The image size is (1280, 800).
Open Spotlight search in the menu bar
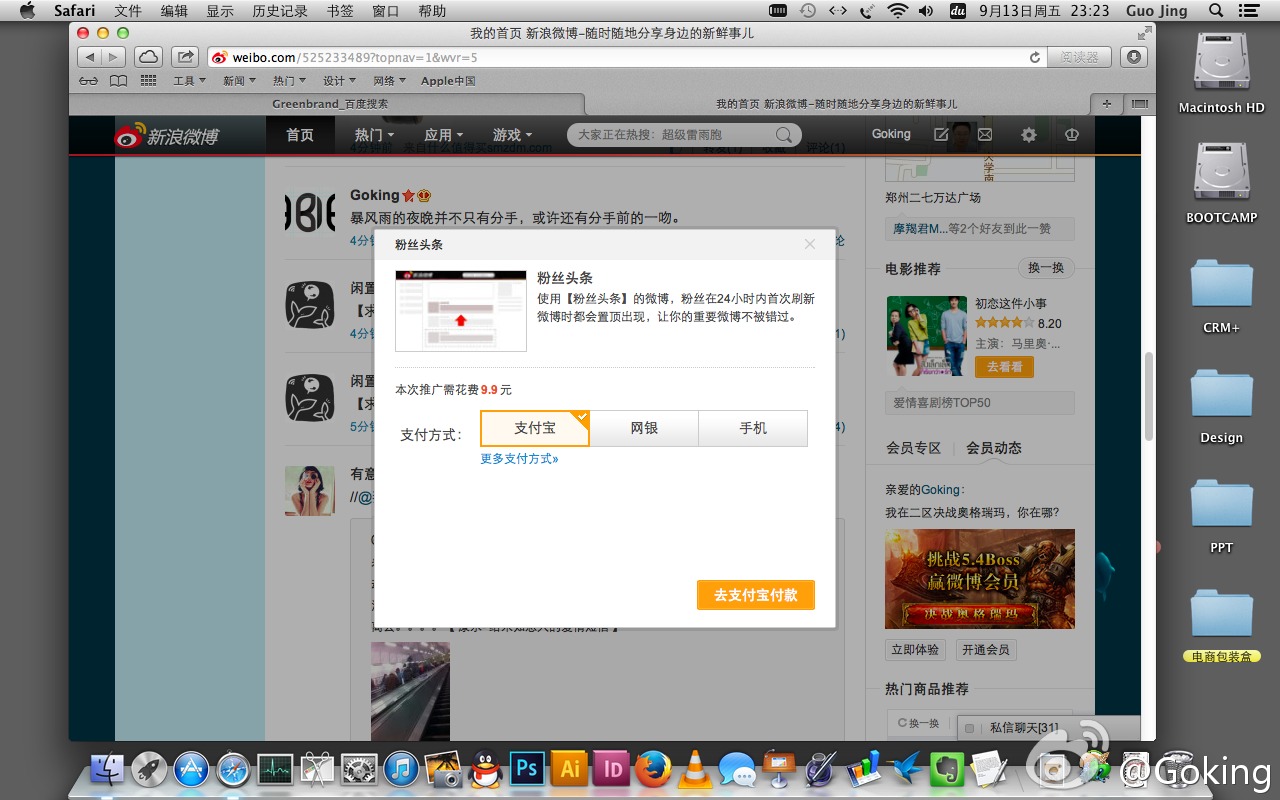(1216, 11)
